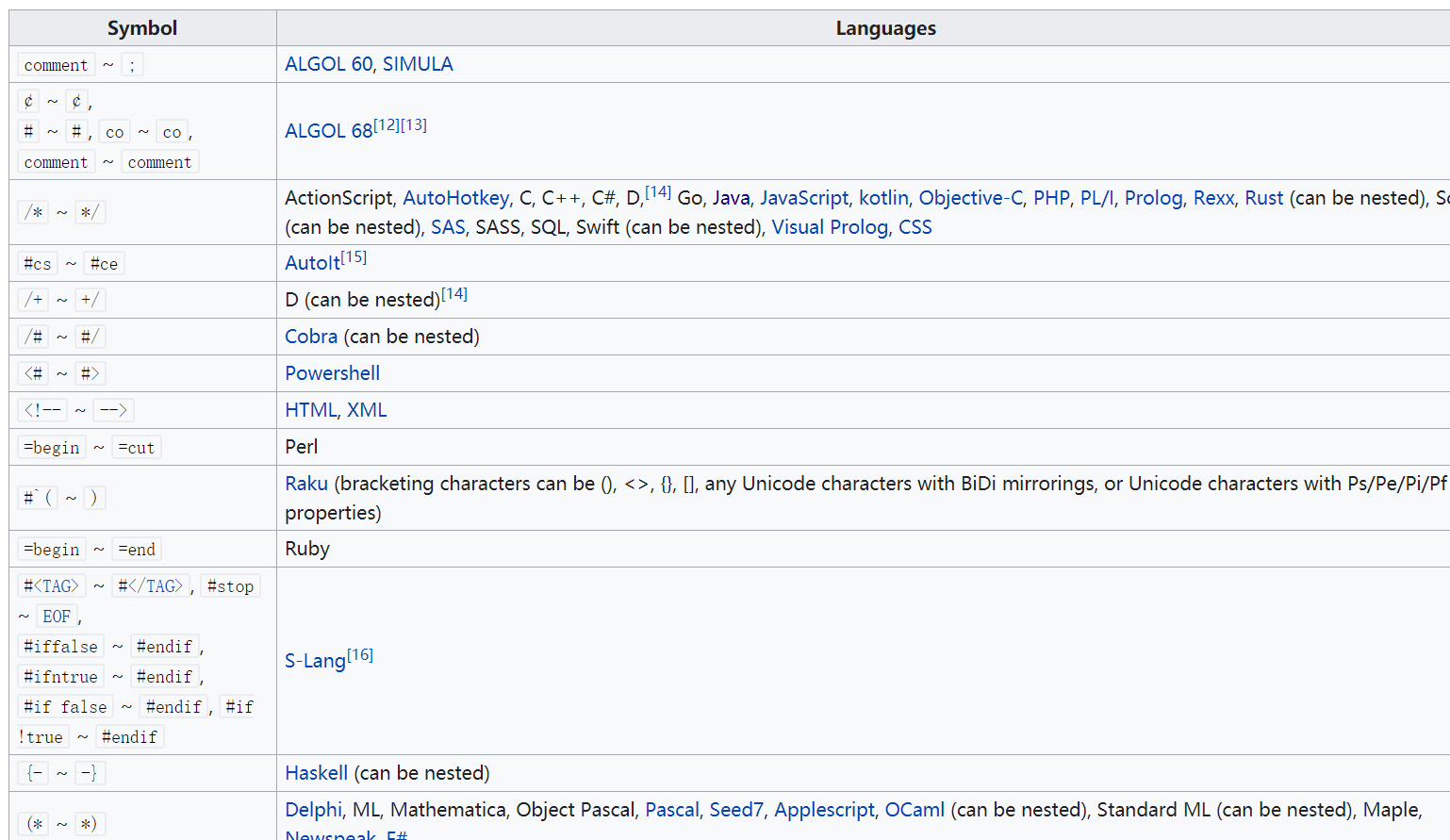Follow the Haskell link
Screen dimensions: 1450x840
point(317,773)
